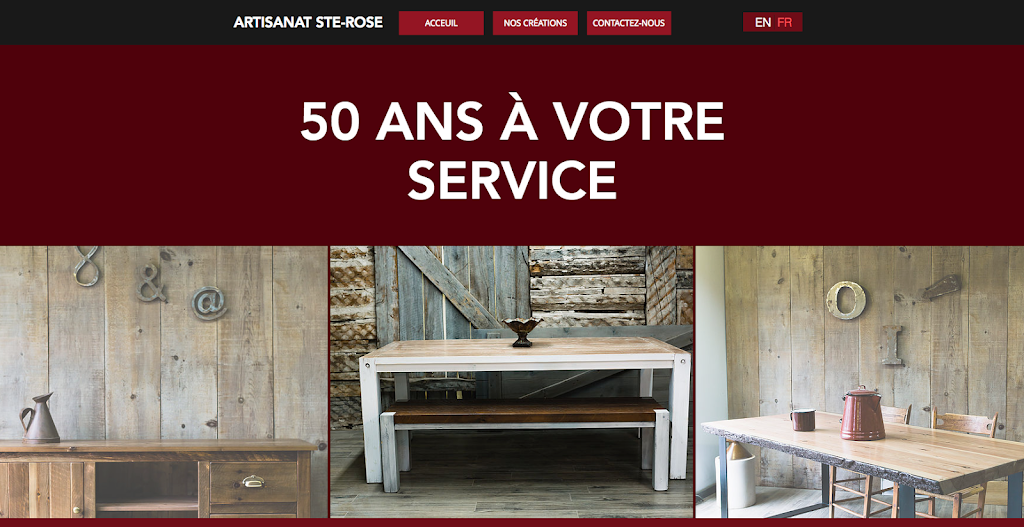Click the brown mug on the live-edge table
Viewport: 1024px width, 527px height.
tap(803, 419)
